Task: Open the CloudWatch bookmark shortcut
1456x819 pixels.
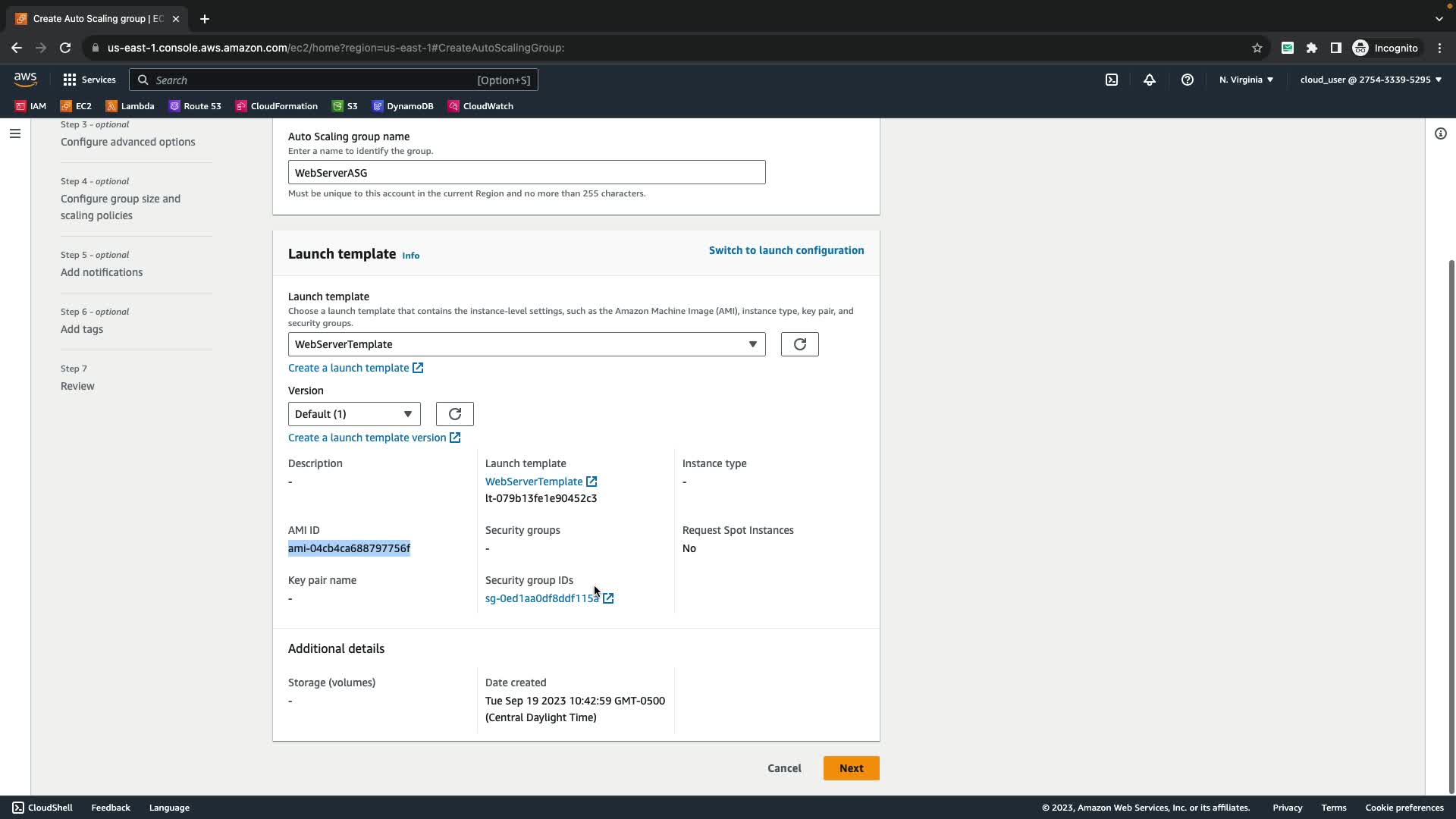Action: pyautogui.click(x=481, y=106)
